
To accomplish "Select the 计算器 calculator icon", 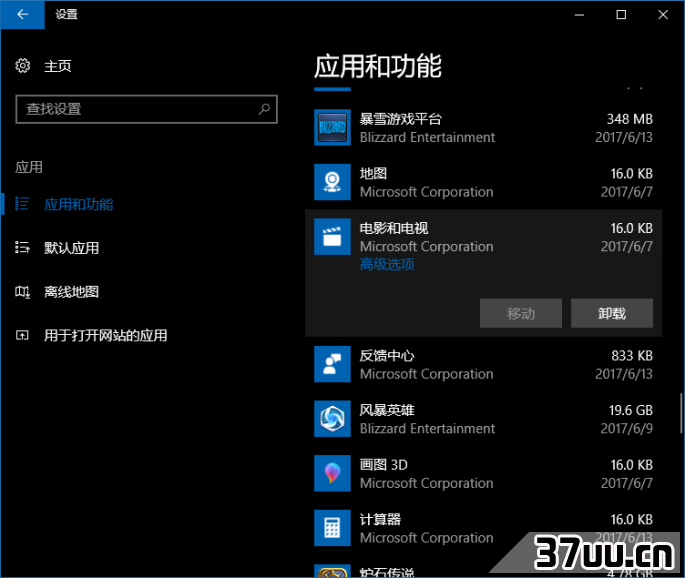I will (332, 528).
